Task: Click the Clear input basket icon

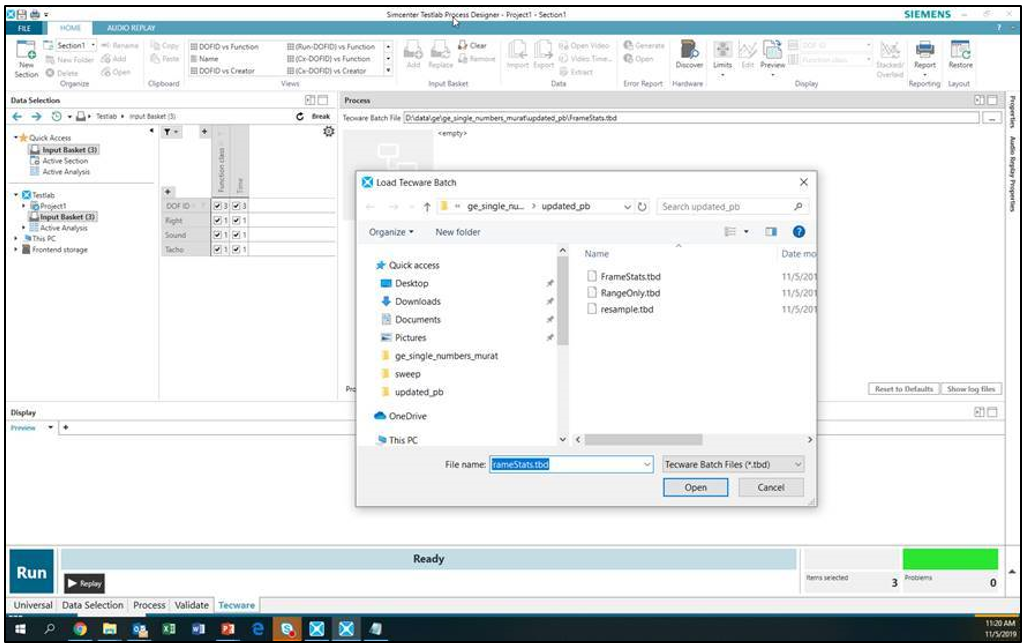Action: click(x=473, y=46)
